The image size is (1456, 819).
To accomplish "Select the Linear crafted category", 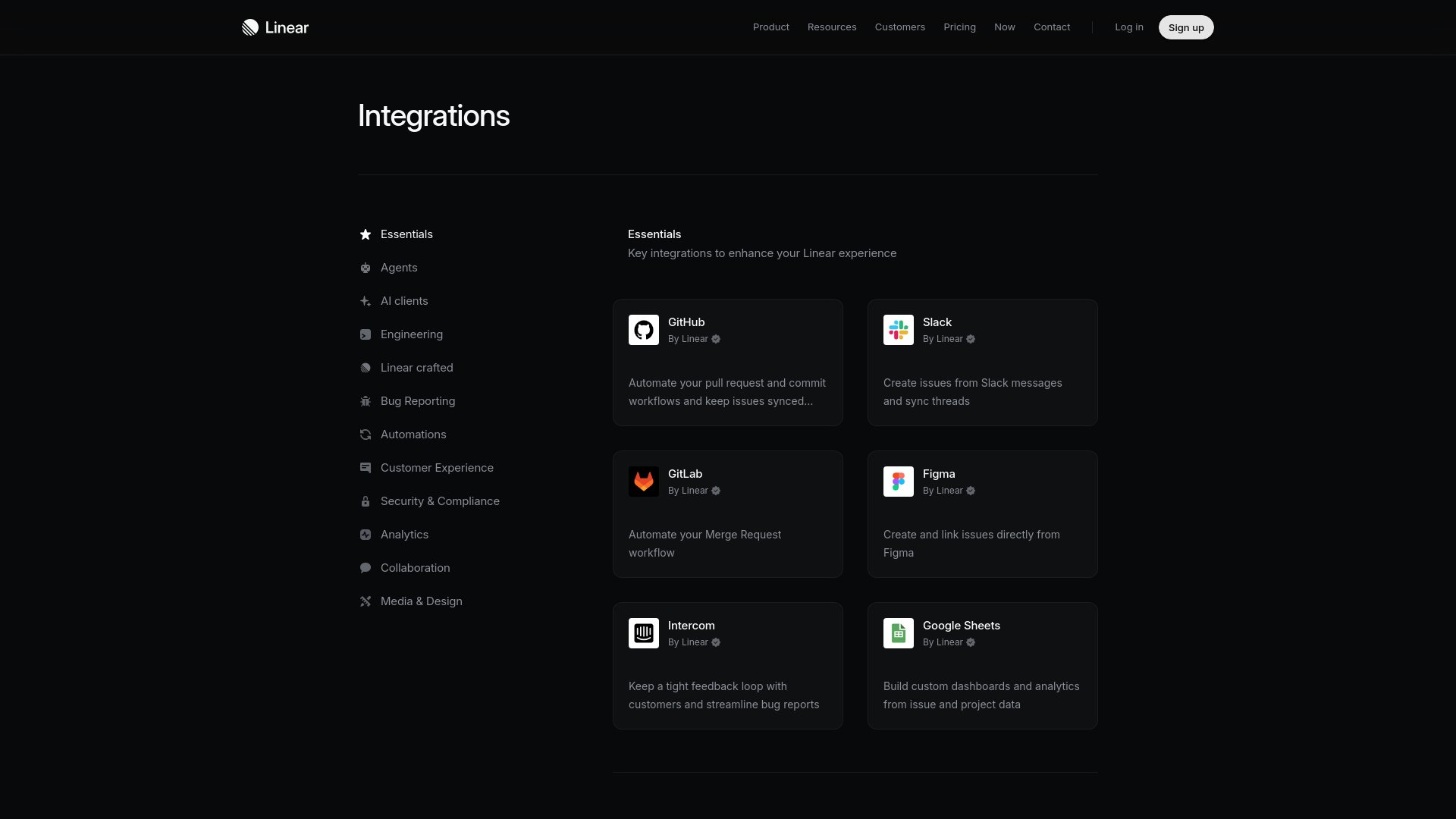I will (x=417, y=368).
